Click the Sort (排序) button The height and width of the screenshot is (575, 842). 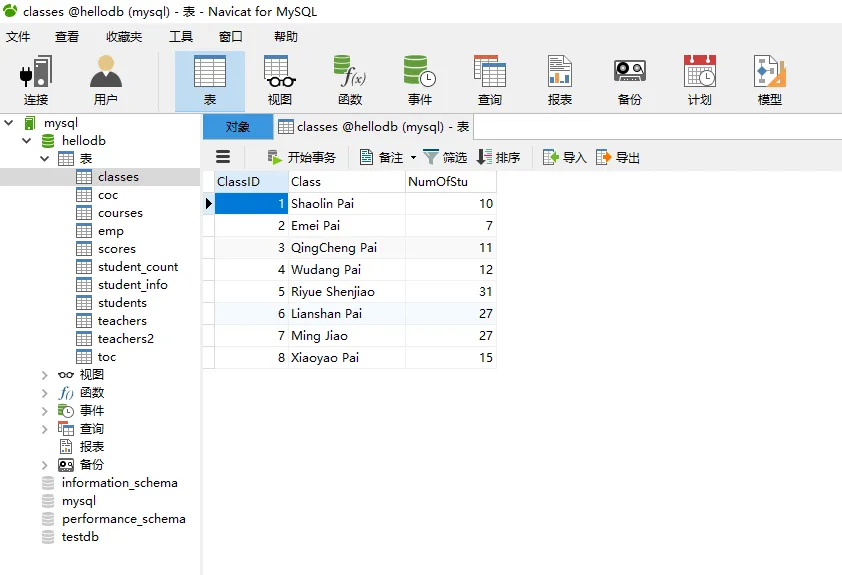[498, 157]
